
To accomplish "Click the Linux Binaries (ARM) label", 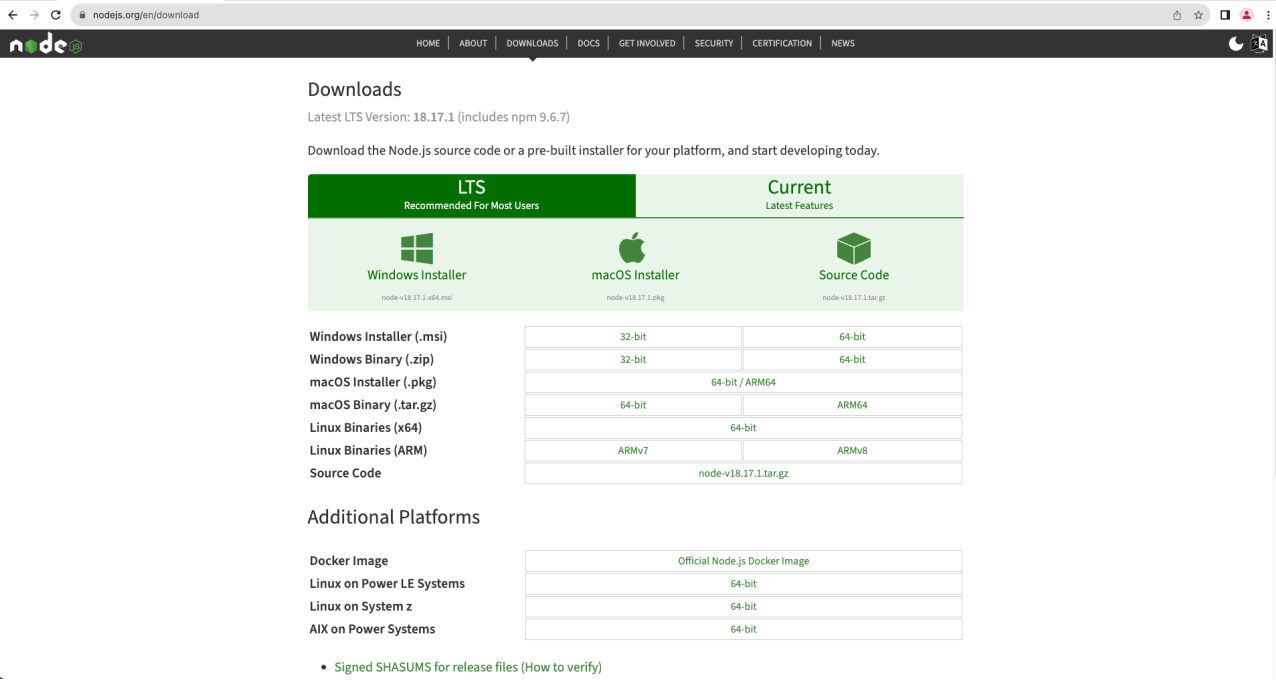I will pos(368,451).
